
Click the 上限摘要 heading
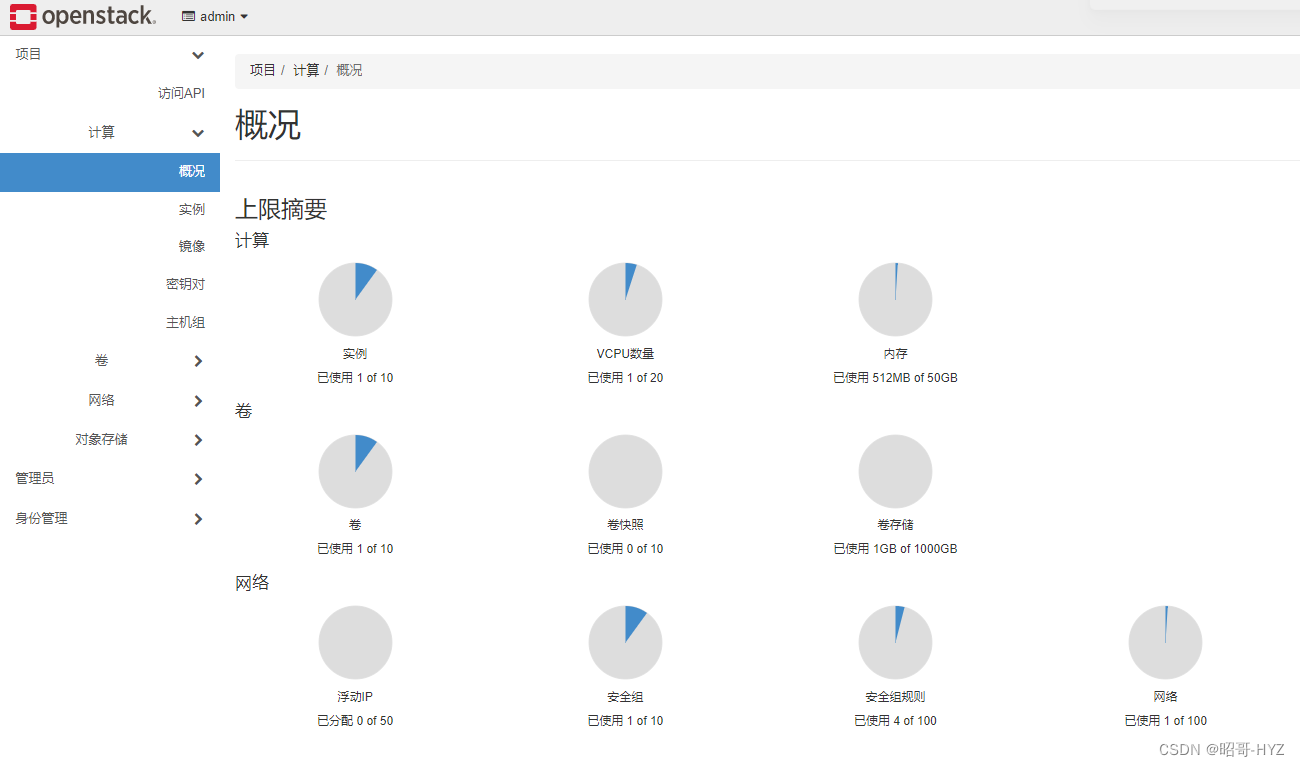(281, 209)
